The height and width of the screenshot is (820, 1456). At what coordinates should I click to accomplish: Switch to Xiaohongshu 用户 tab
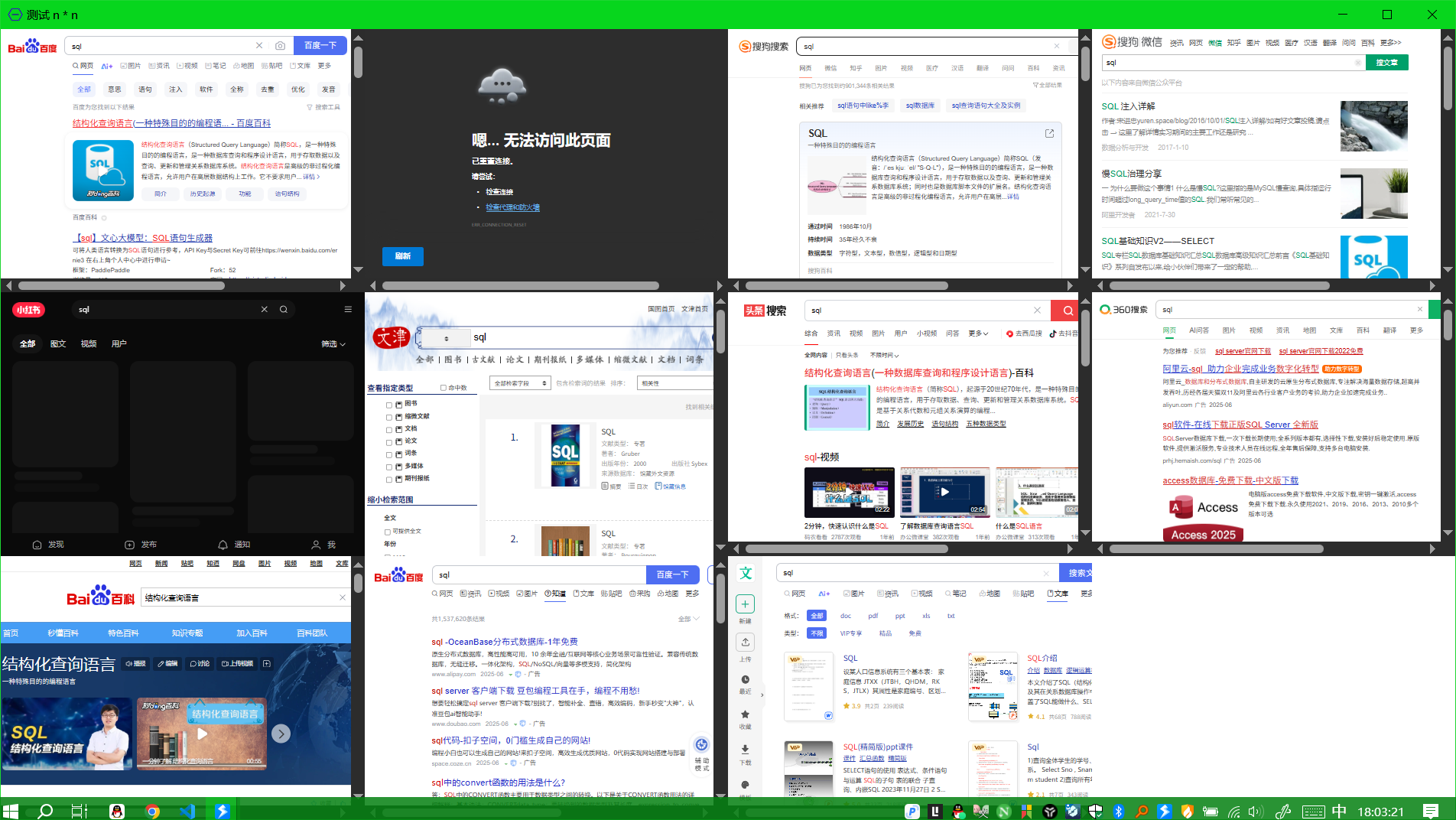pos(119,344)
